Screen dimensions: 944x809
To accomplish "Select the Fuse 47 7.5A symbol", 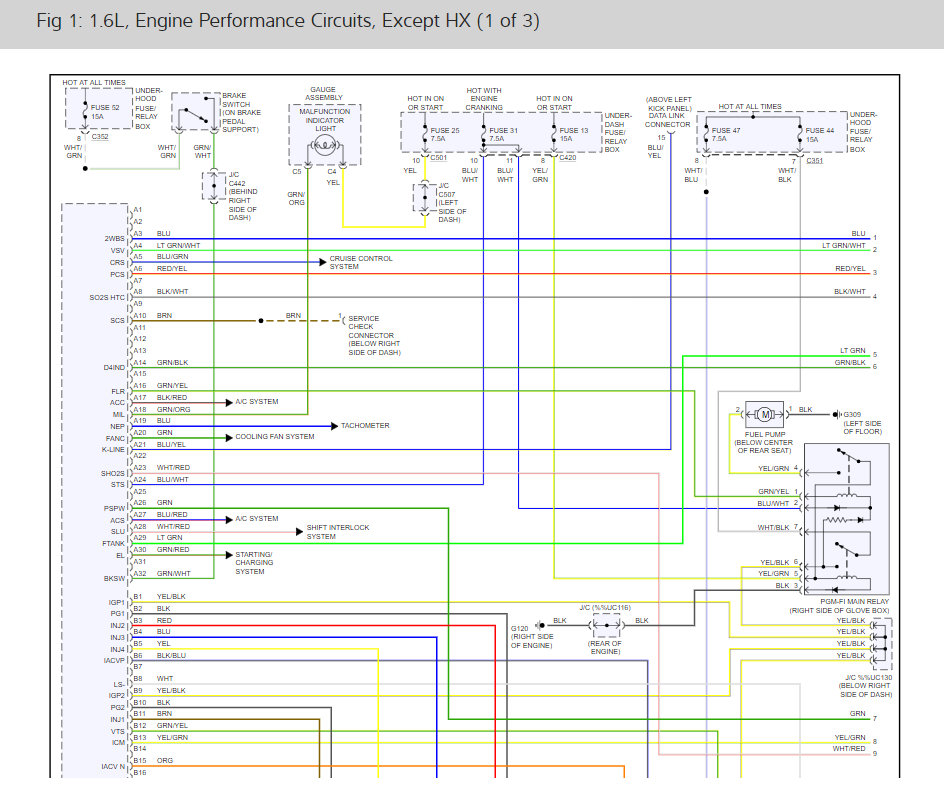I will tap(708, 132).
